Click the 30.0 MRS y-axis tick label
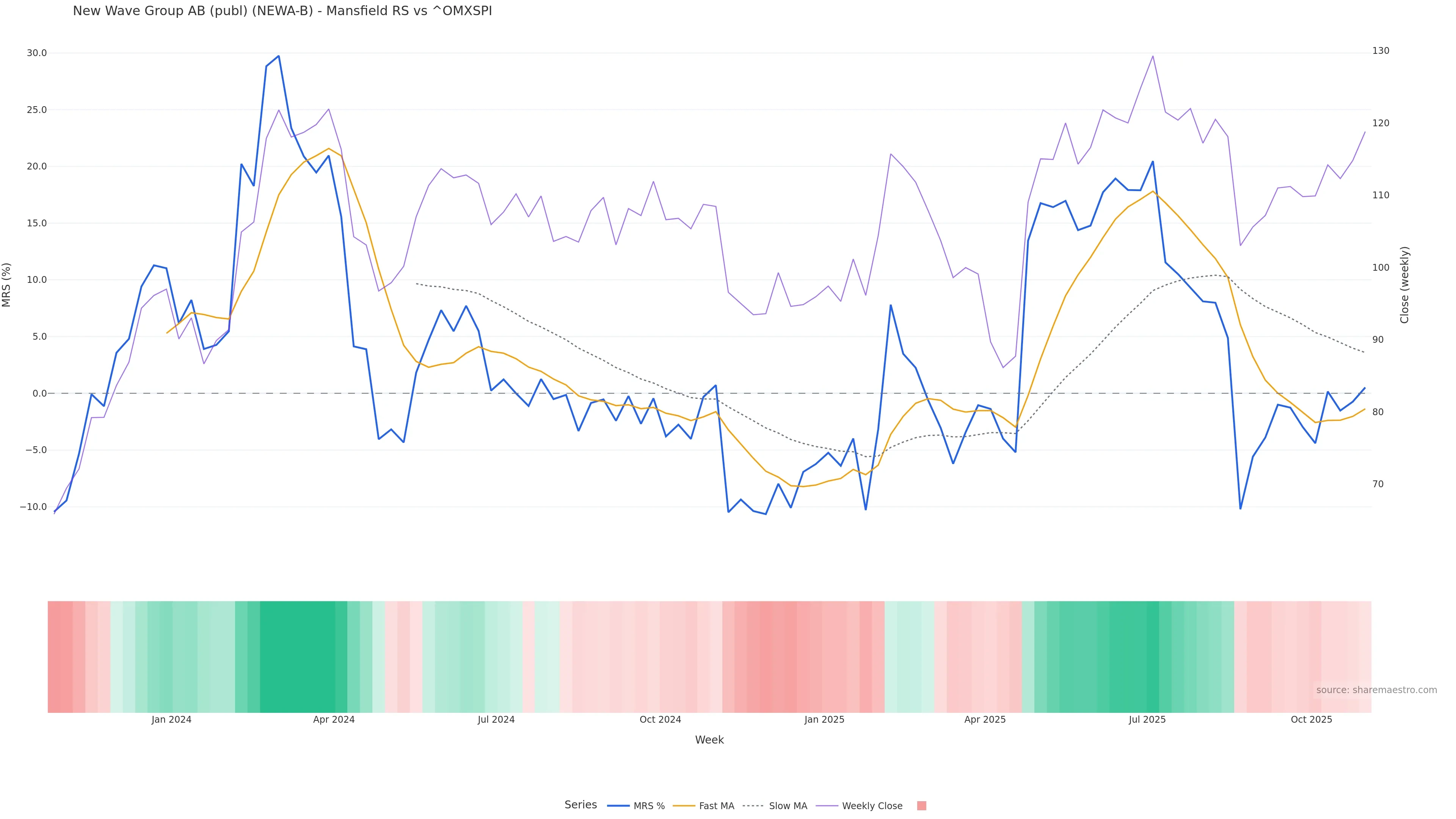1456x819 pixels. (37, 53)
